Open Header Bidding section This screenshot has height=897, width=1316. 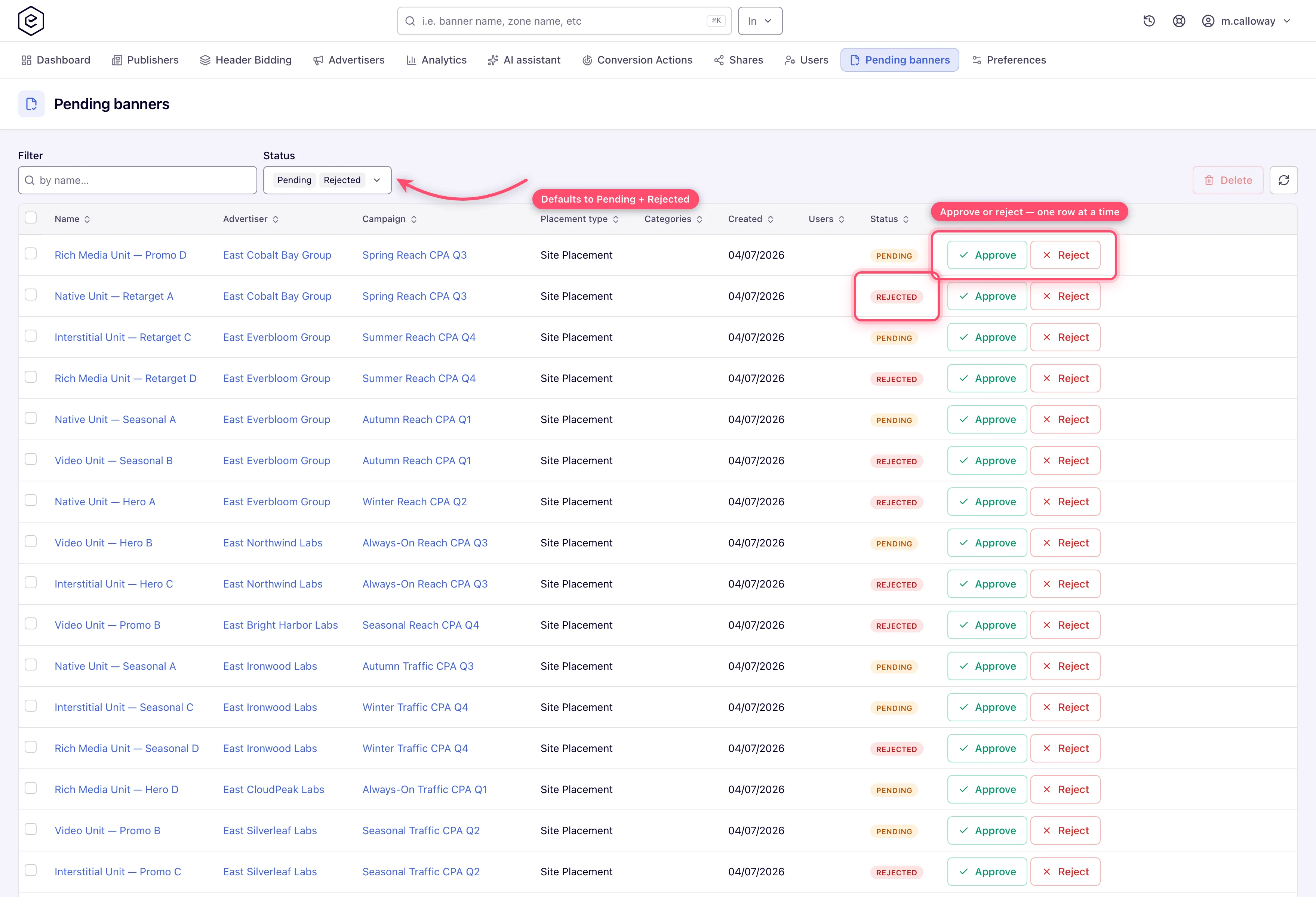(x=246, y=60)
